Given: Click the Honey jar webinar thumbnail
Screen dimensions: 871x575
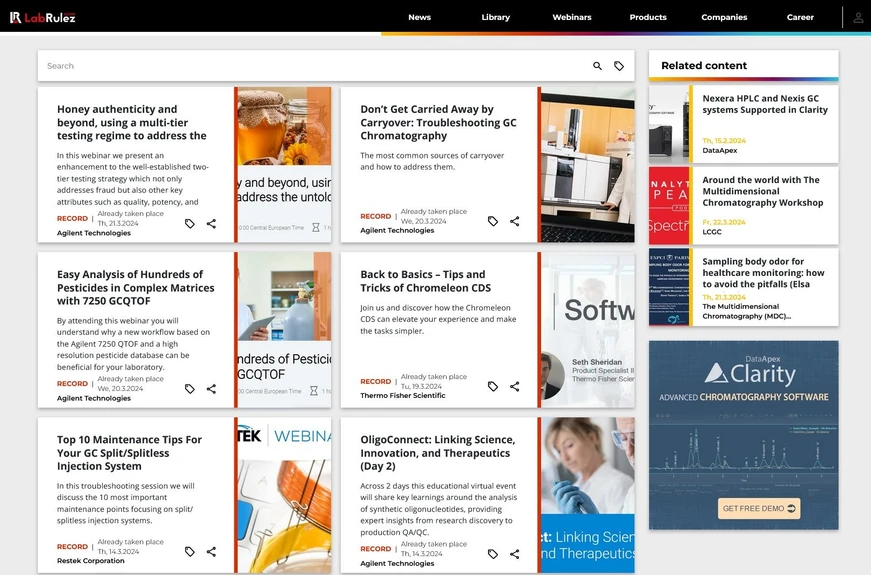Looking at the screenshot, I should (284, 164).
